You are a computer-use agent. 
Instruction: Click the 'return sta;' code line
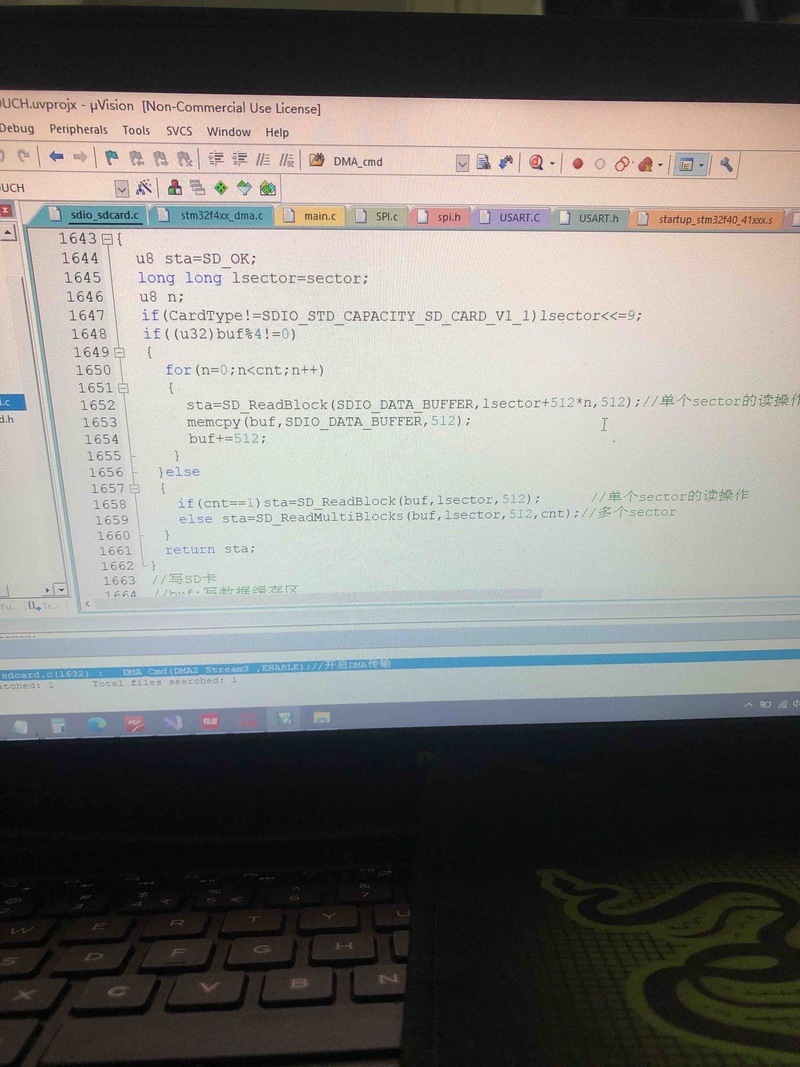210,549
